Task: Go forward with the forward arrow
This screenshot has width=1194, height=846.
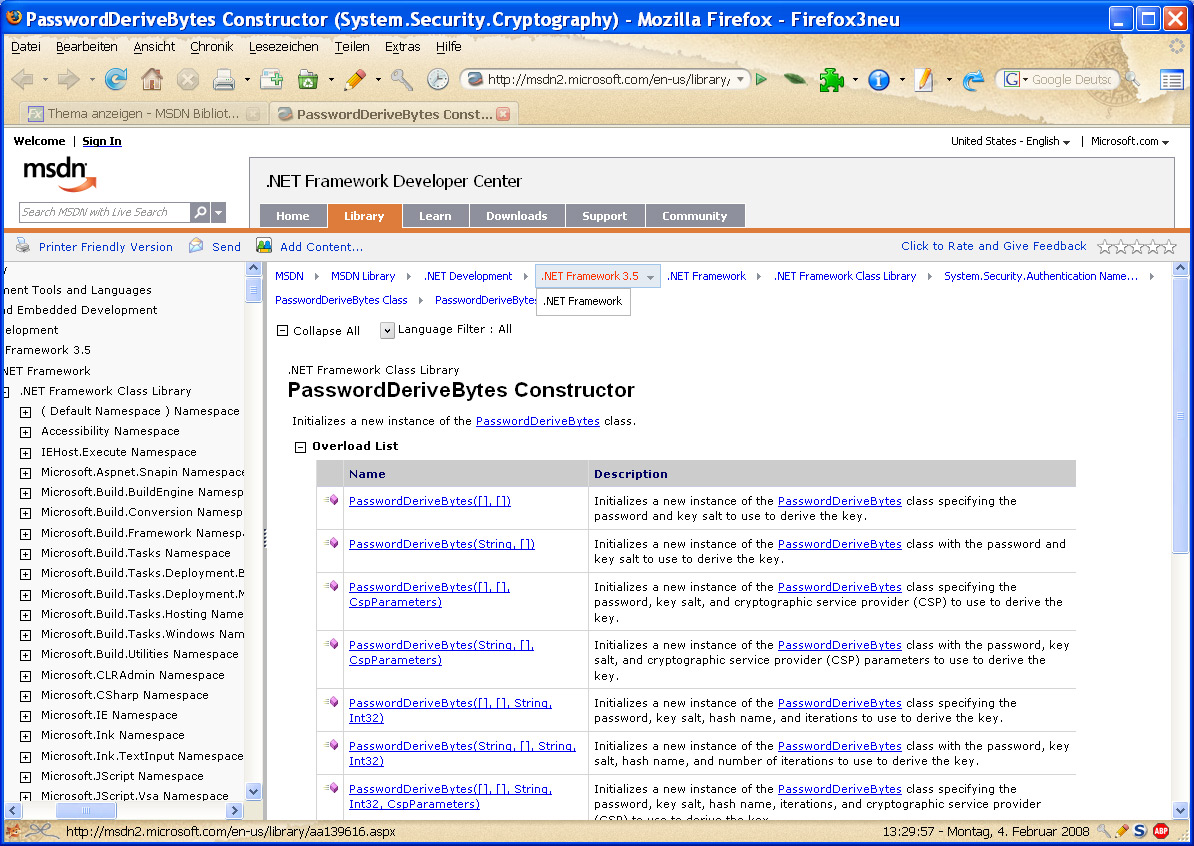Action: point(69,79)
